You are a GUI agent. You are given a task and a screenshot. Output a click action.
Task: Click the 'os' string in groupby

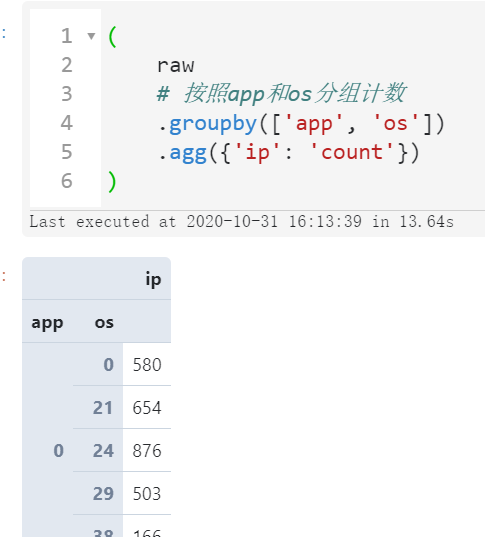click(396, 123)
